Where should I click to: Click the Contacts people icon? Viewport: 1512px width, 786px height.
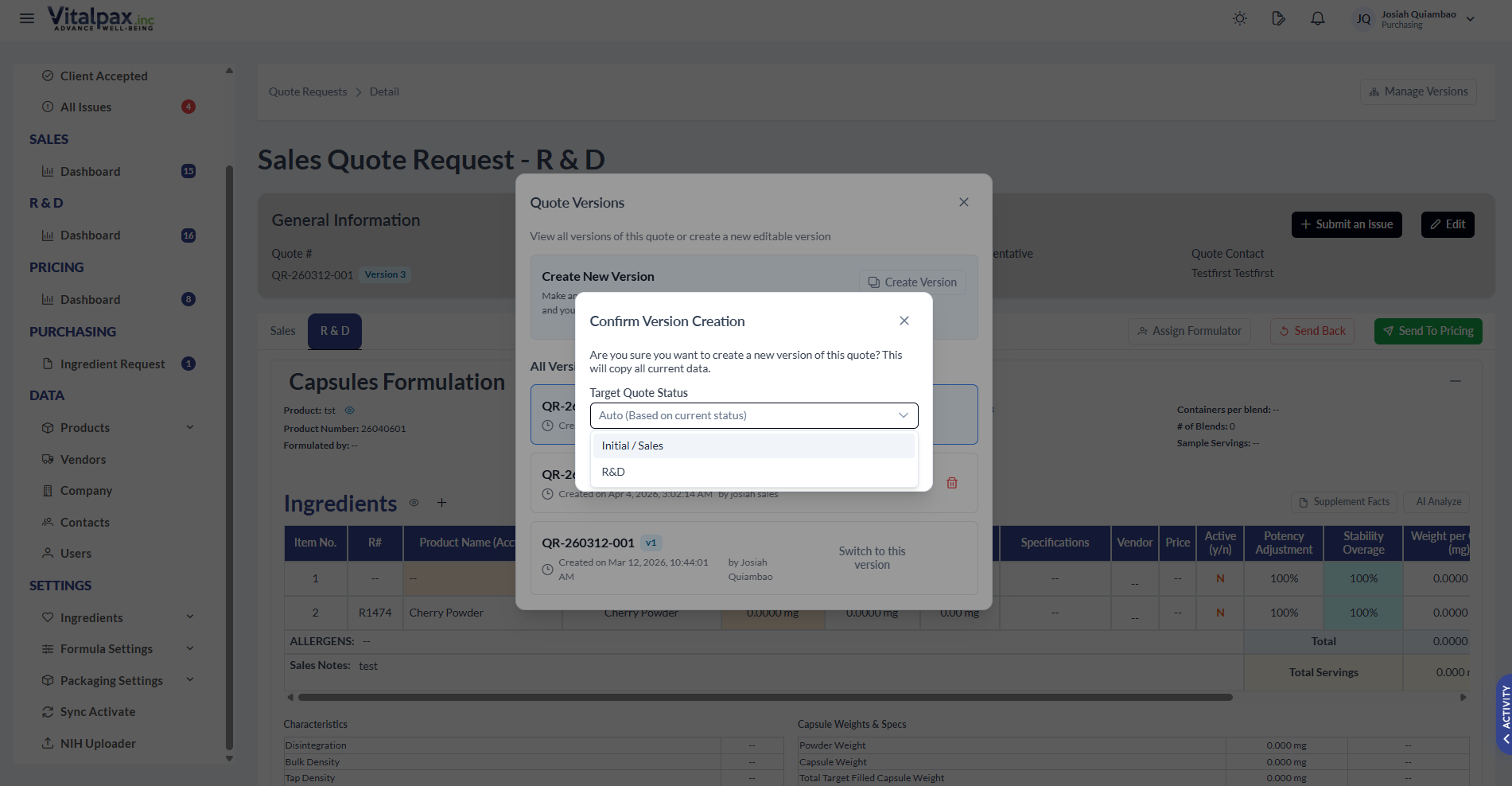(48, 522)
